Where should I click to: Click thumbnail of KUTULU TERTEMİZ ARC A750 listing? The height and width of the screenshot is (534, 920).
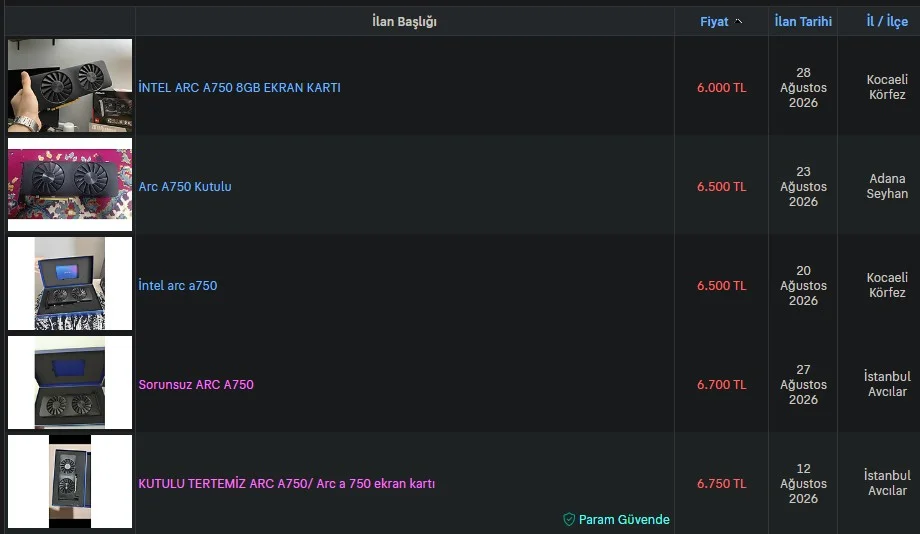[70, 482]
